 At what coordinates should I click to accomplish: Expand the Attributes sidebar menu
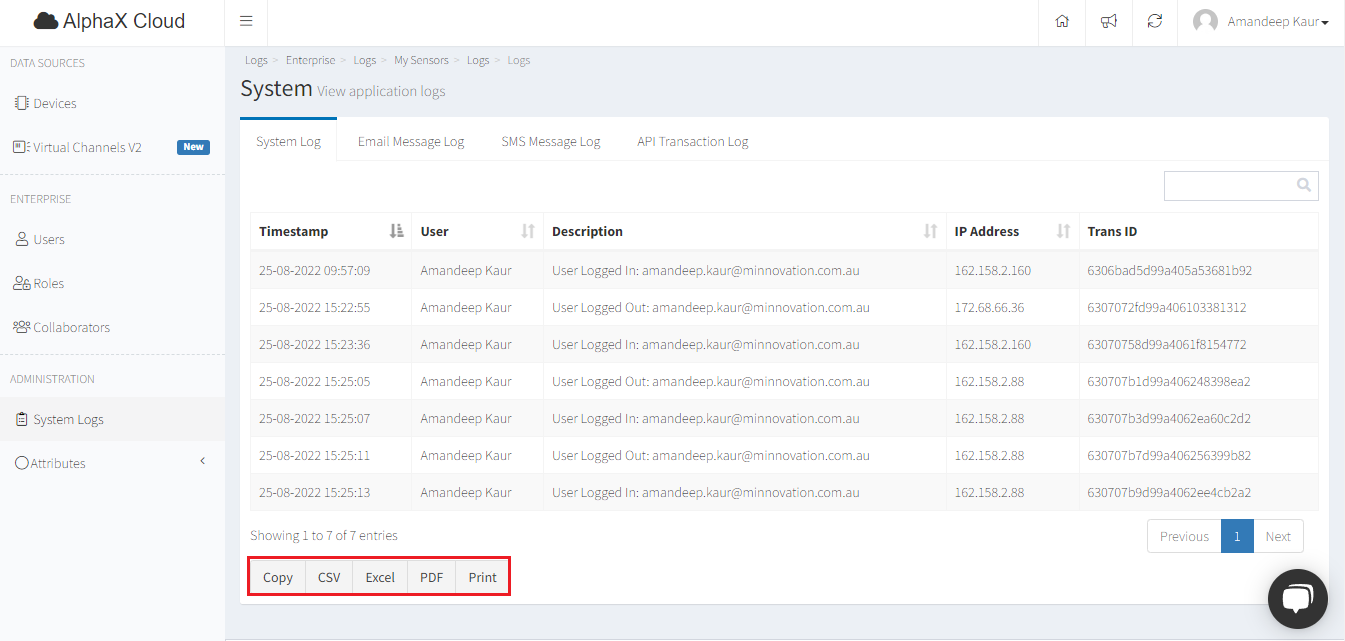point(58,463)
